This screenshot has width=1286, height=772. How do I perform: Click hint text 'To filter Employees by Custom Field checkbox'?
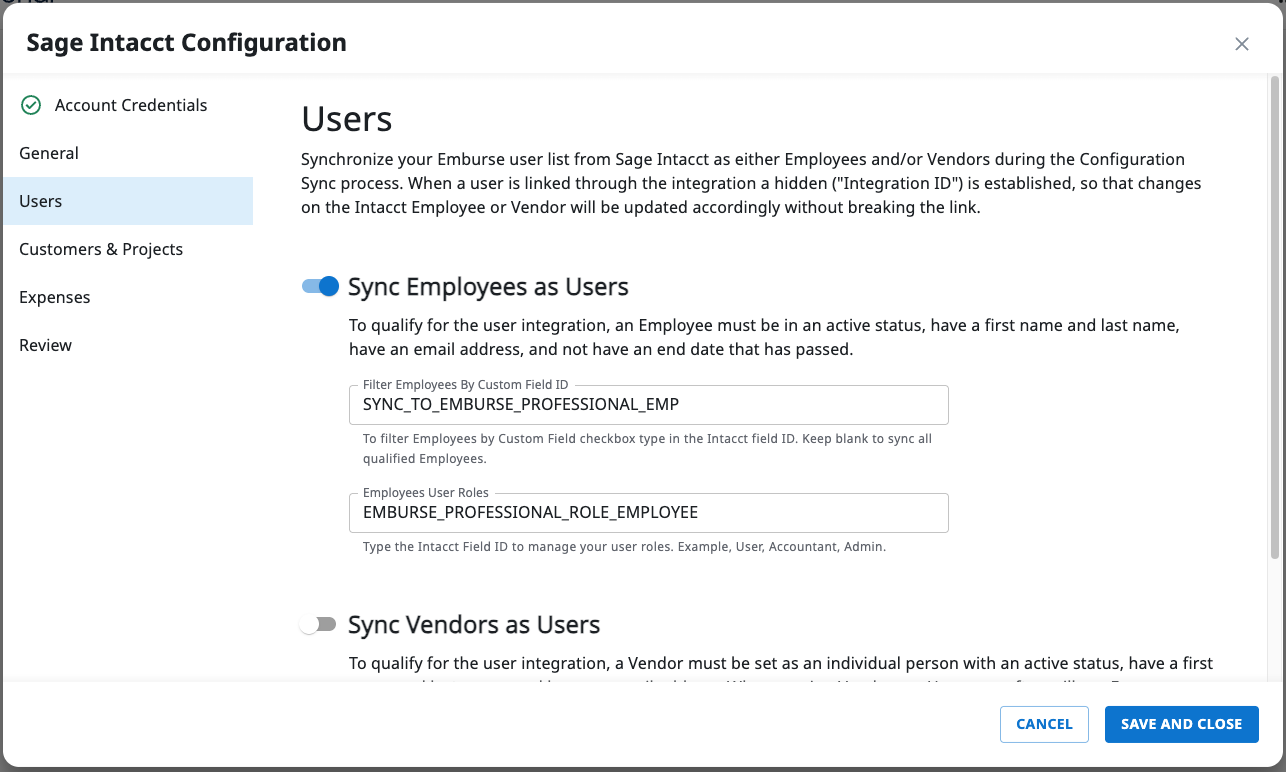point(647,449)
